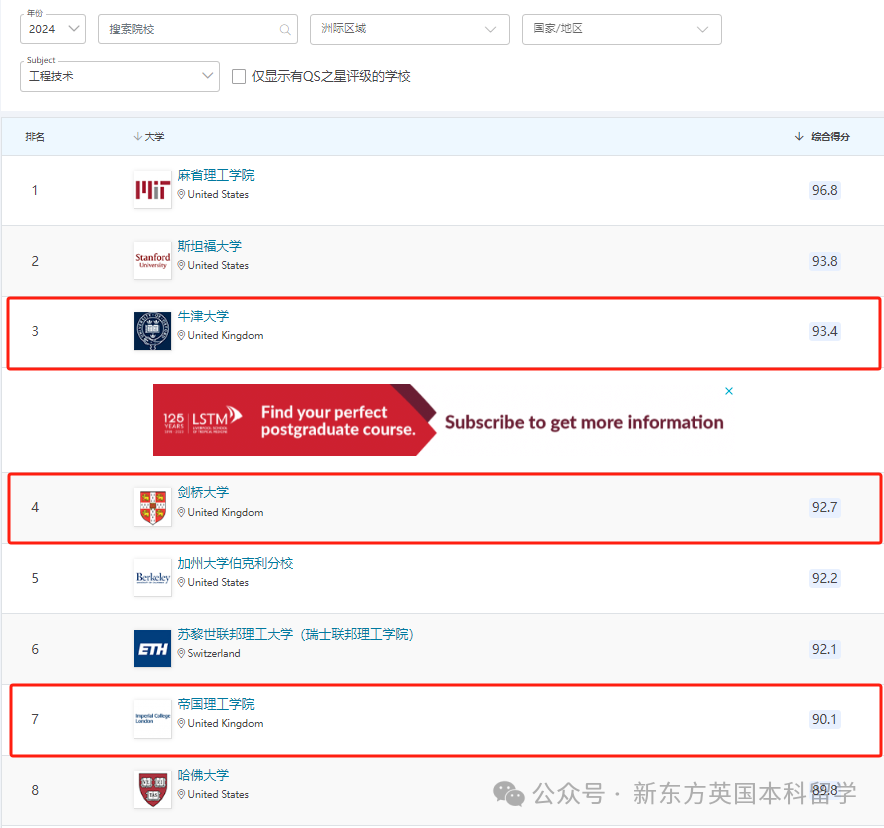Click the 93.8 score for Stanford
The image size is (884, 828).
824,261
